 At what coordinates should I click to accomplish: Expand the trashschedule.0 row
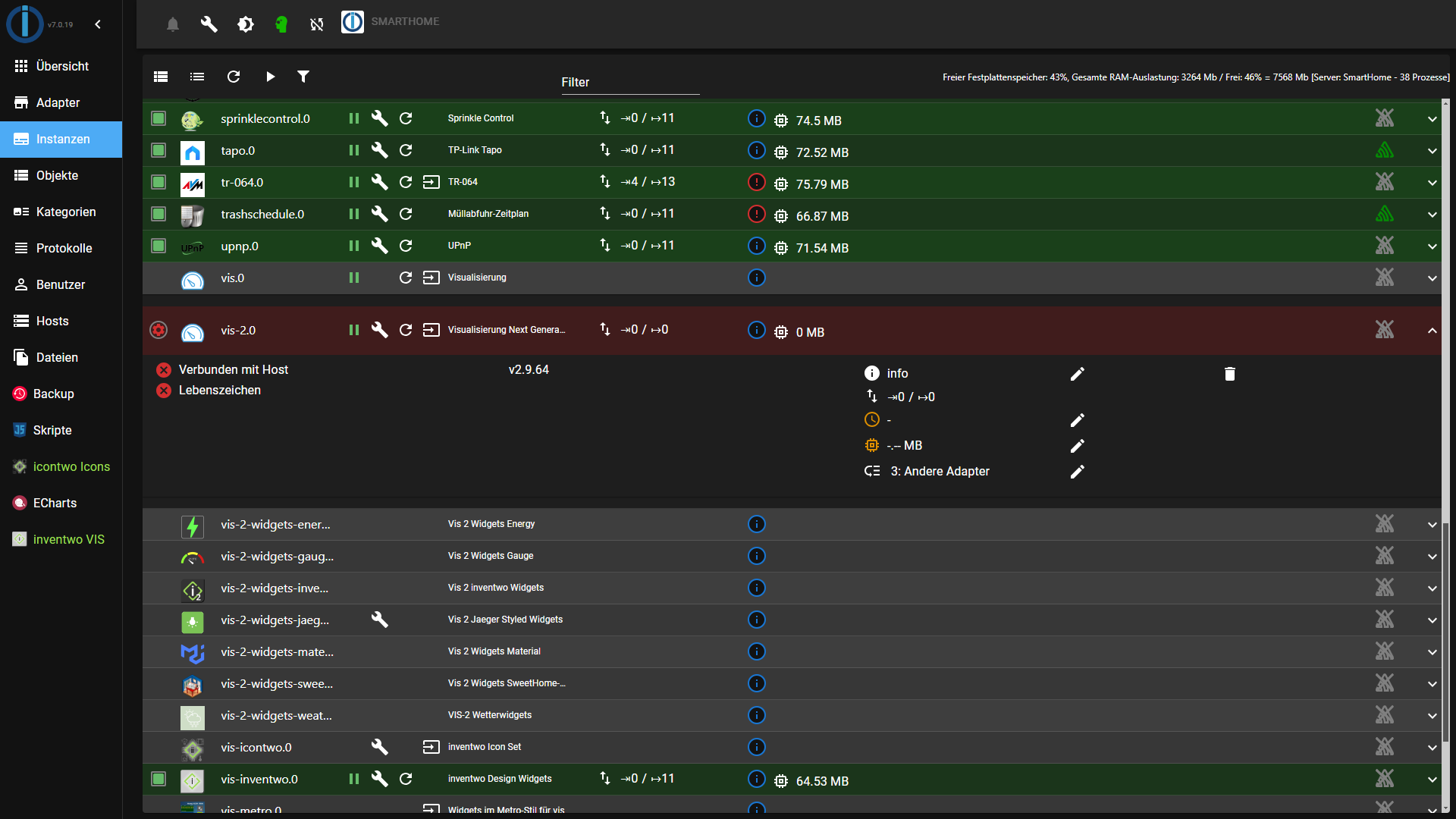point(1432,215)
